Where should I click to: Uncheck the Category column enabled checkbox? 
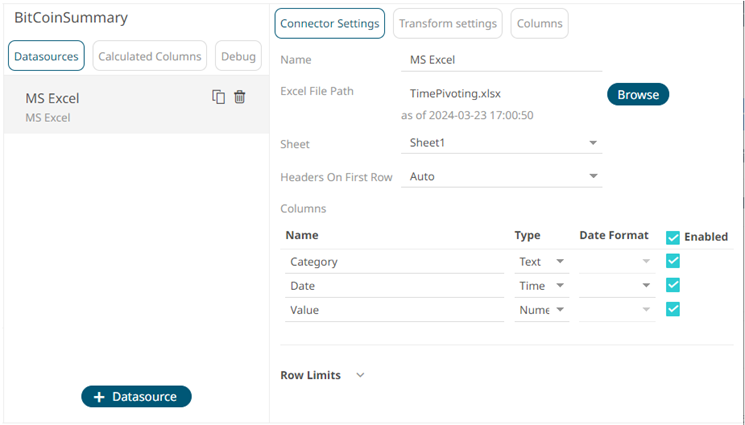pos(673,261)
